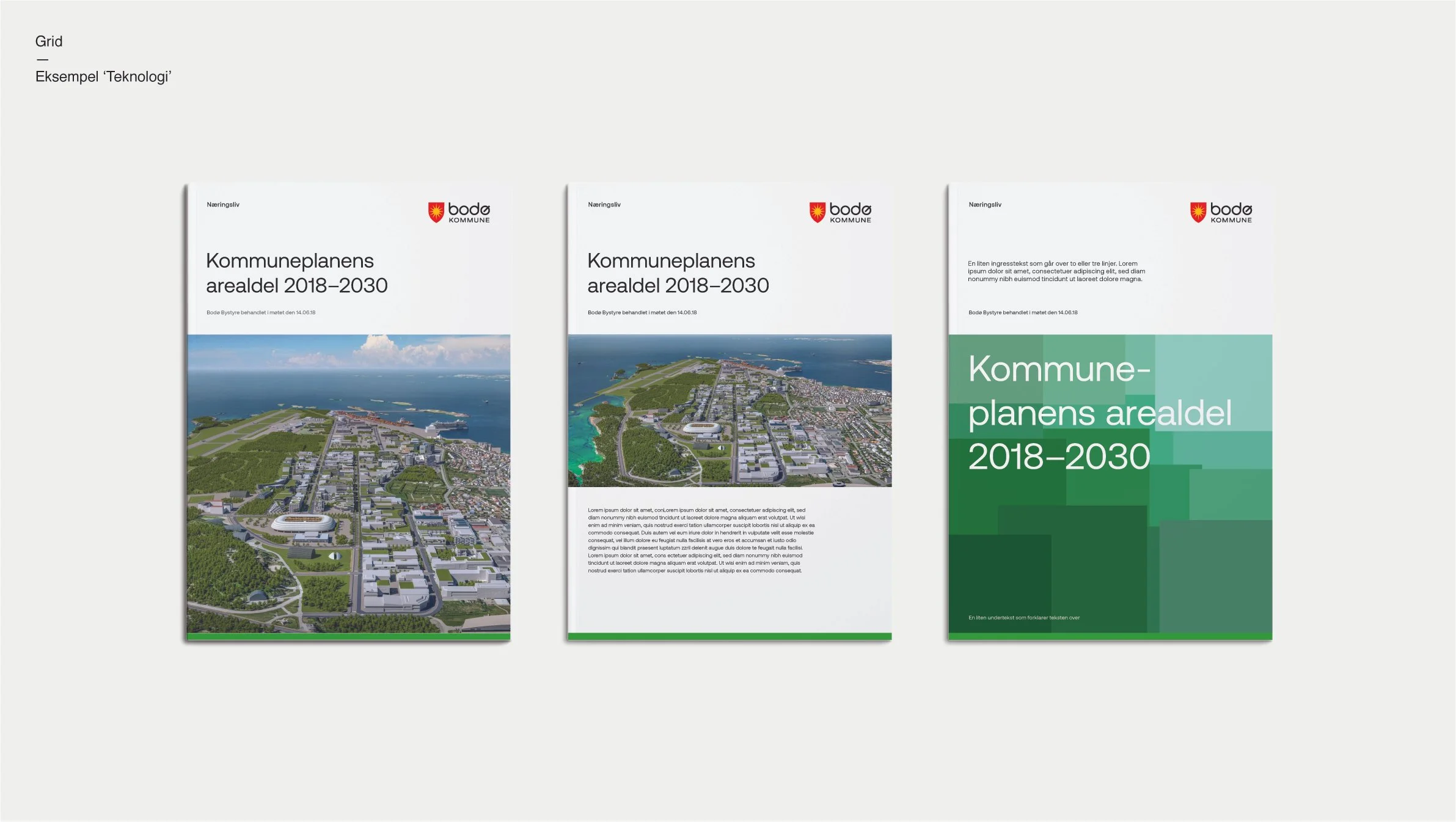Screen dimensions: 1456x822
Task: Click the "Eksempel 'Teknologi'" subtitle
Action: tap(103, 76)
